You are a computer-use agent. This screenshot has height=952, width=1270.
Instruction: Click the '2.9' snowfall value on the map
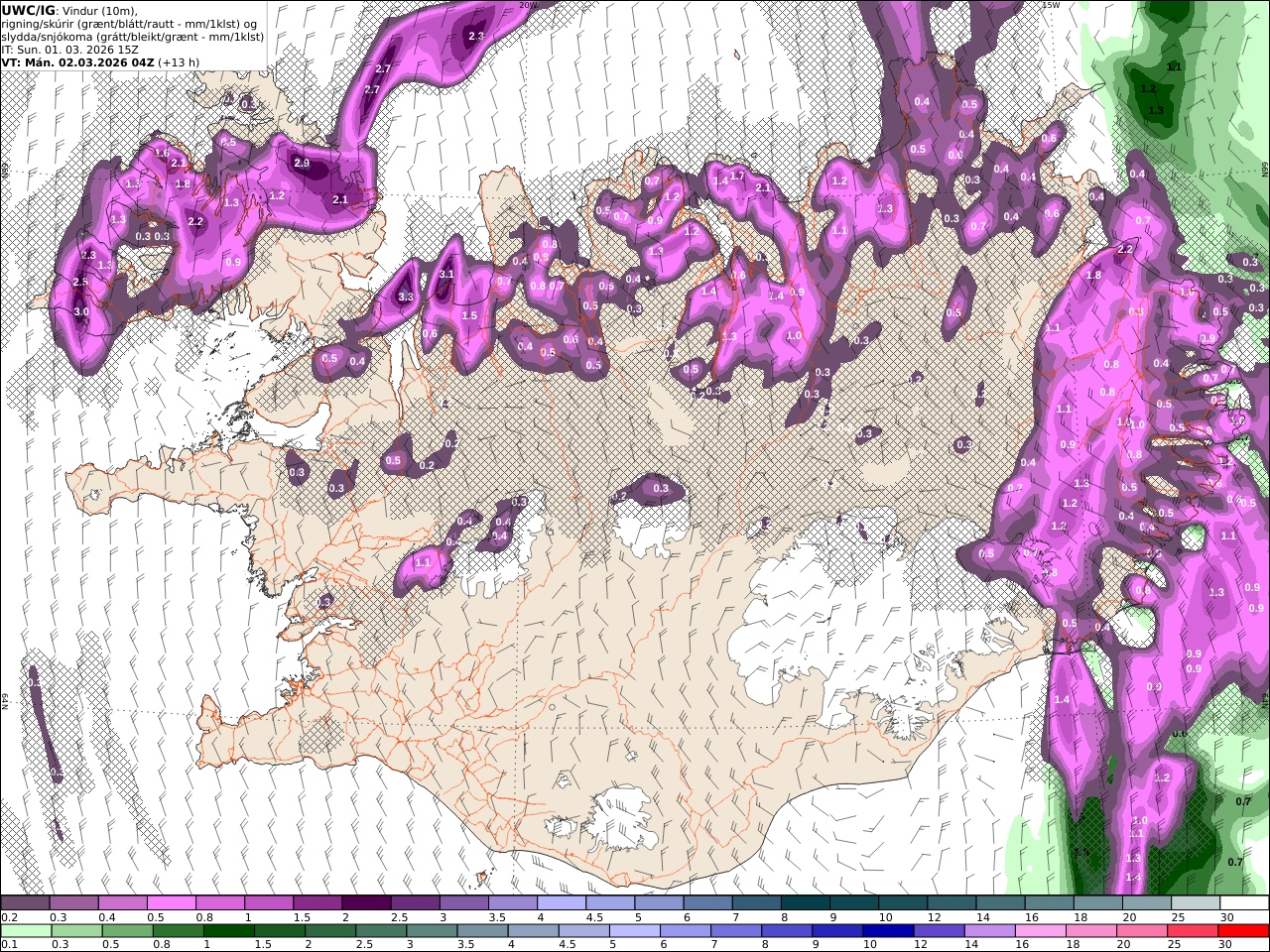[x=302, y=164]
